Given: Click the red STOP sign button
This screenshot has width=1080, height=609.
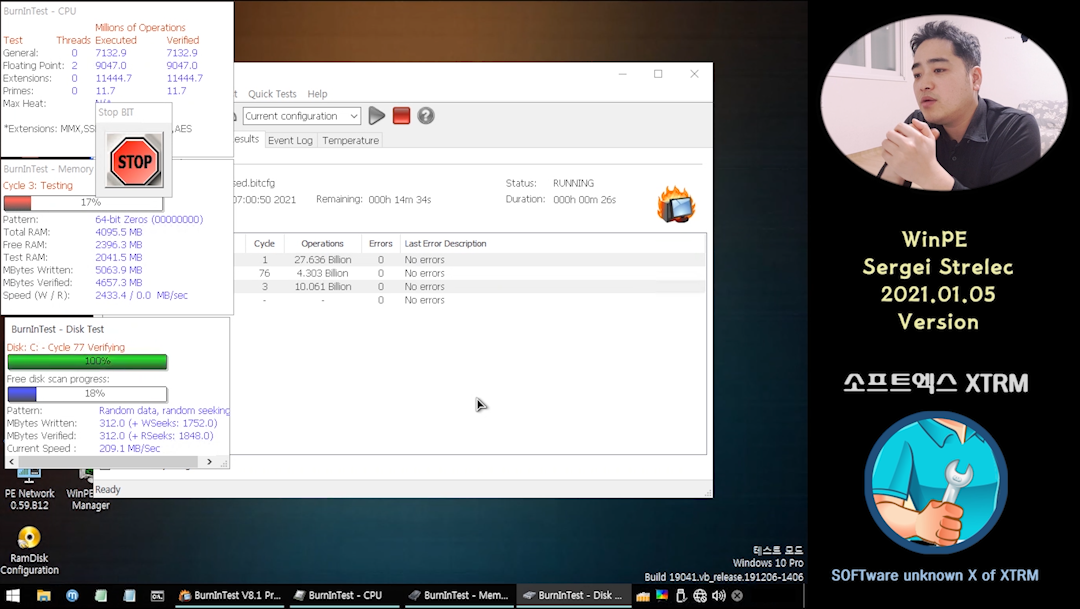Looking at the screenshot, I should [134, 161].
